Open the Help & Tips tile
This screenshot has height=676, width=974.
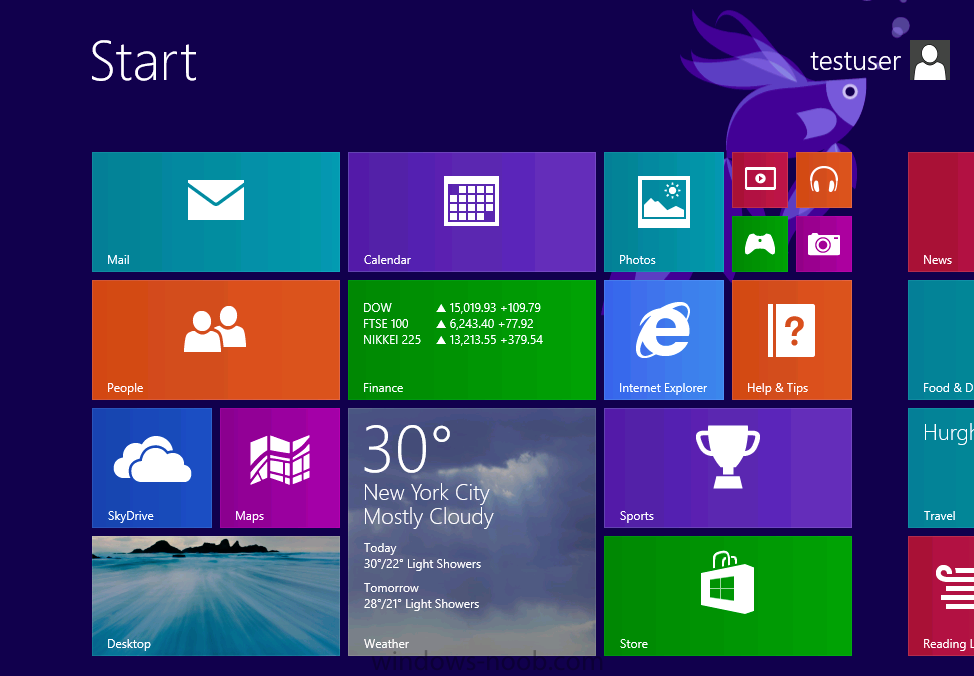[x=791, y=340]
